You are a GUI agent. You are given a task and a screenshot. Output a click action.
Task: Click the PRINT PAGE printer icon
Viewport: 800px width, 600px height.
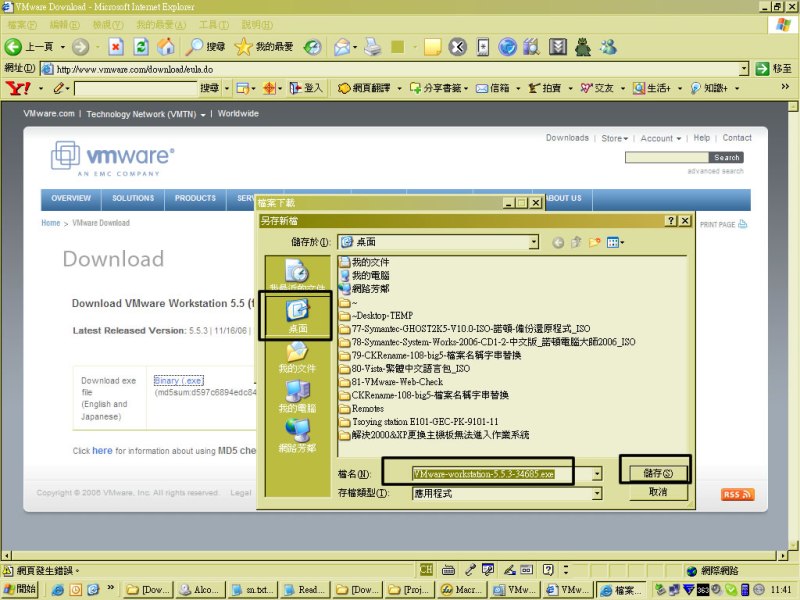coord(743,224)
